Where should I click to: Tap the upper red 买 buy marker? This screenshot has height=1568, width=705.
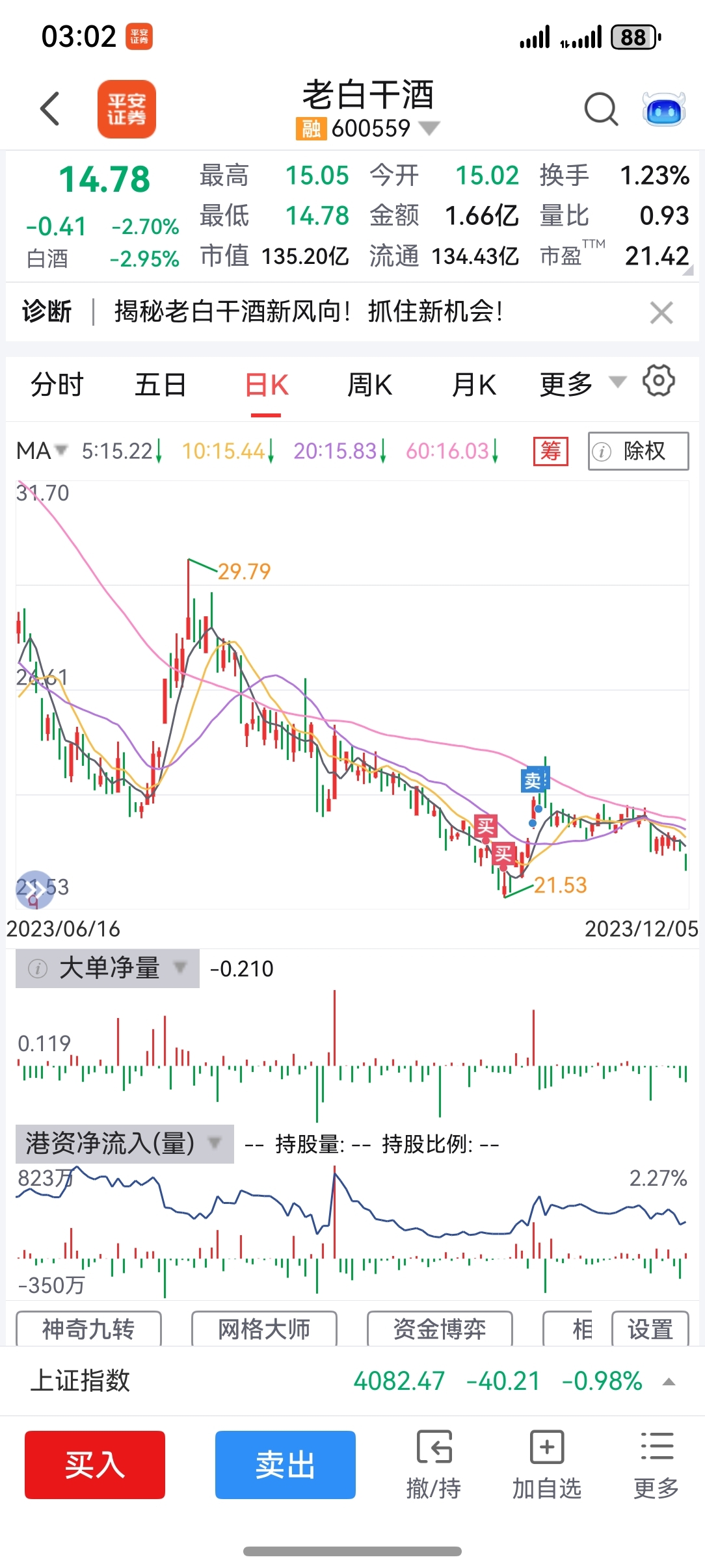[x=486, y=826]
